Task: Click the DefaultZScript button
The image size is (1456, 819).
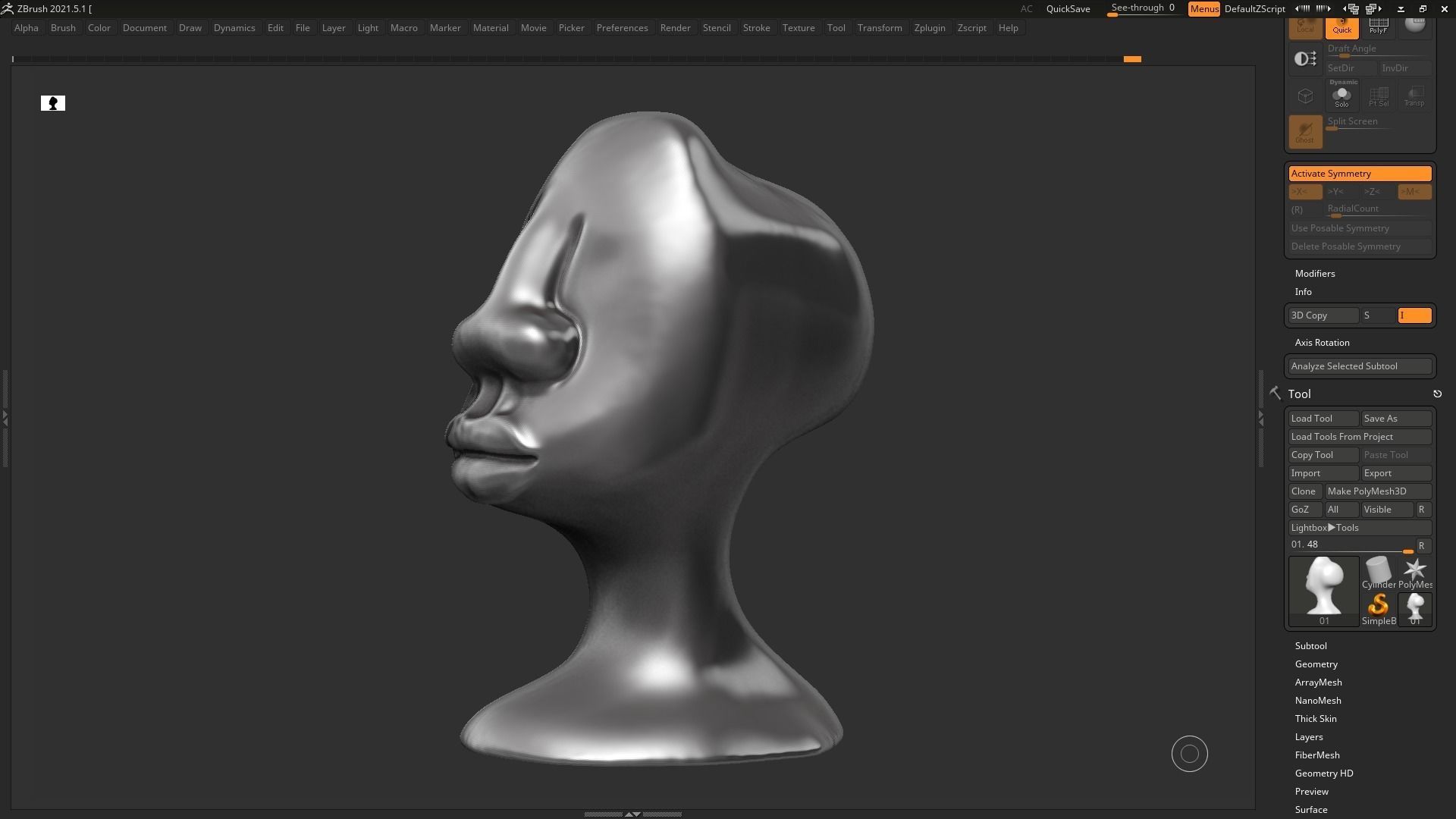Action: [x=1254, y=9]
